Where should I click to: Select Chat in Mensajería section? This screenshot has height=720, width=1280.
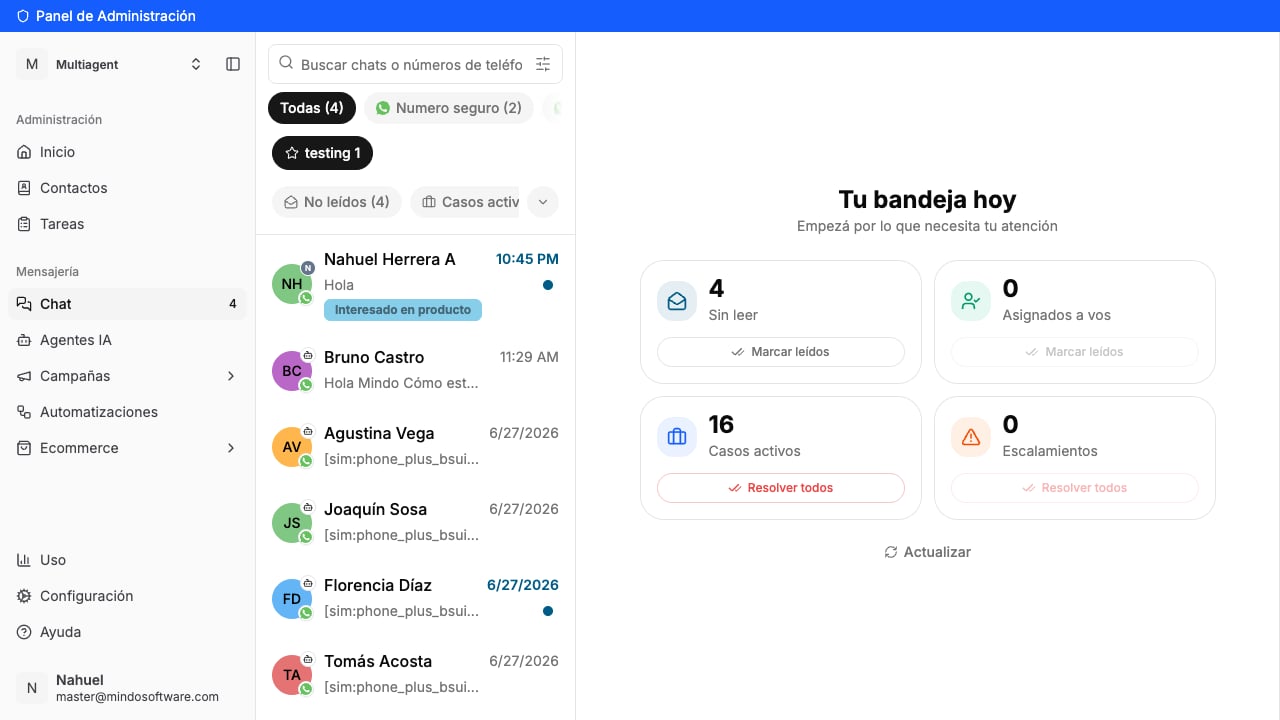tap(127, 304)
